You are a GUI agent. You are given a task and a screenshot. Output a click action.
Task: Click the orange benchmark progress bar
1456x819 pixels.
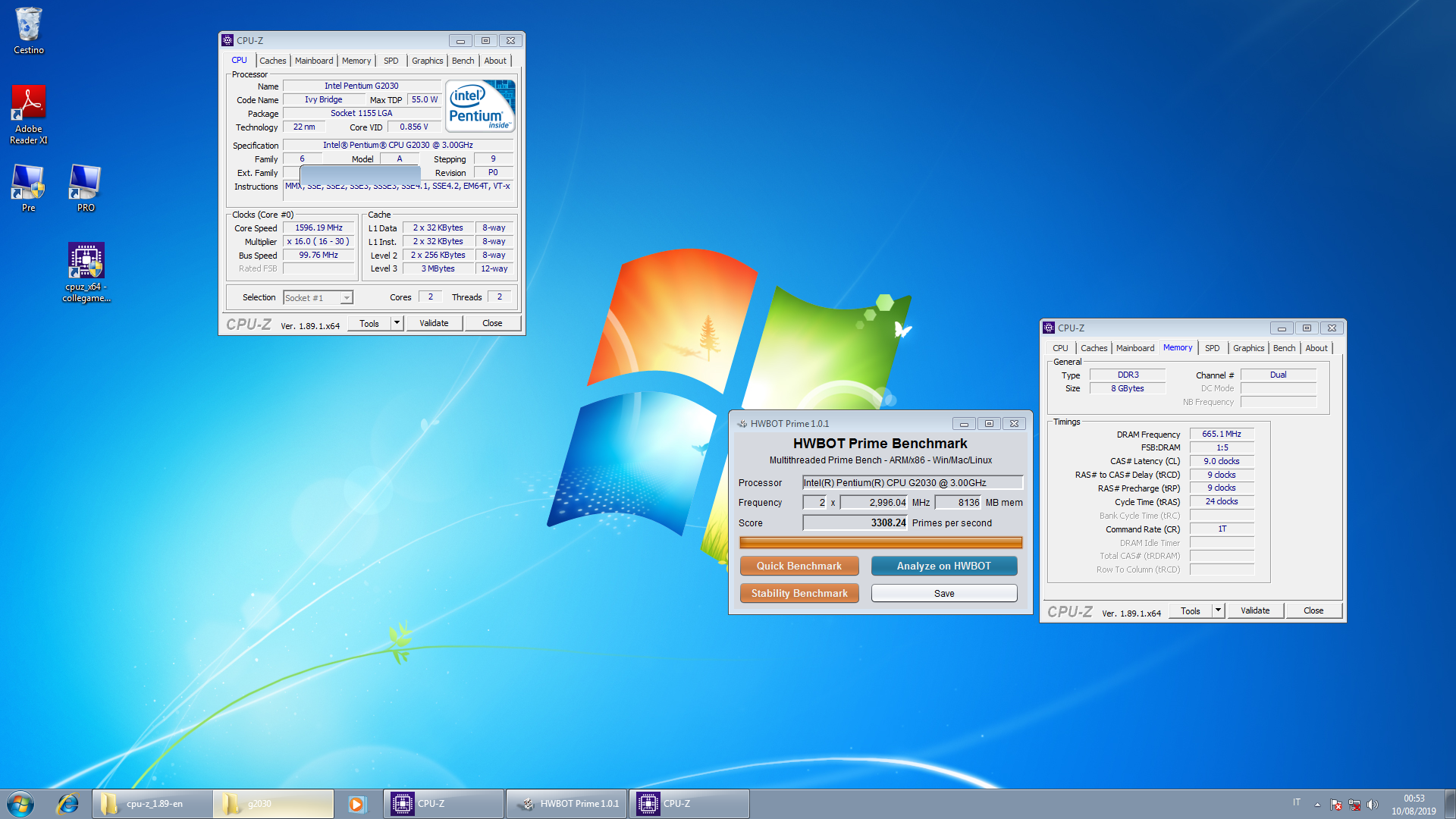click(880, 542)
